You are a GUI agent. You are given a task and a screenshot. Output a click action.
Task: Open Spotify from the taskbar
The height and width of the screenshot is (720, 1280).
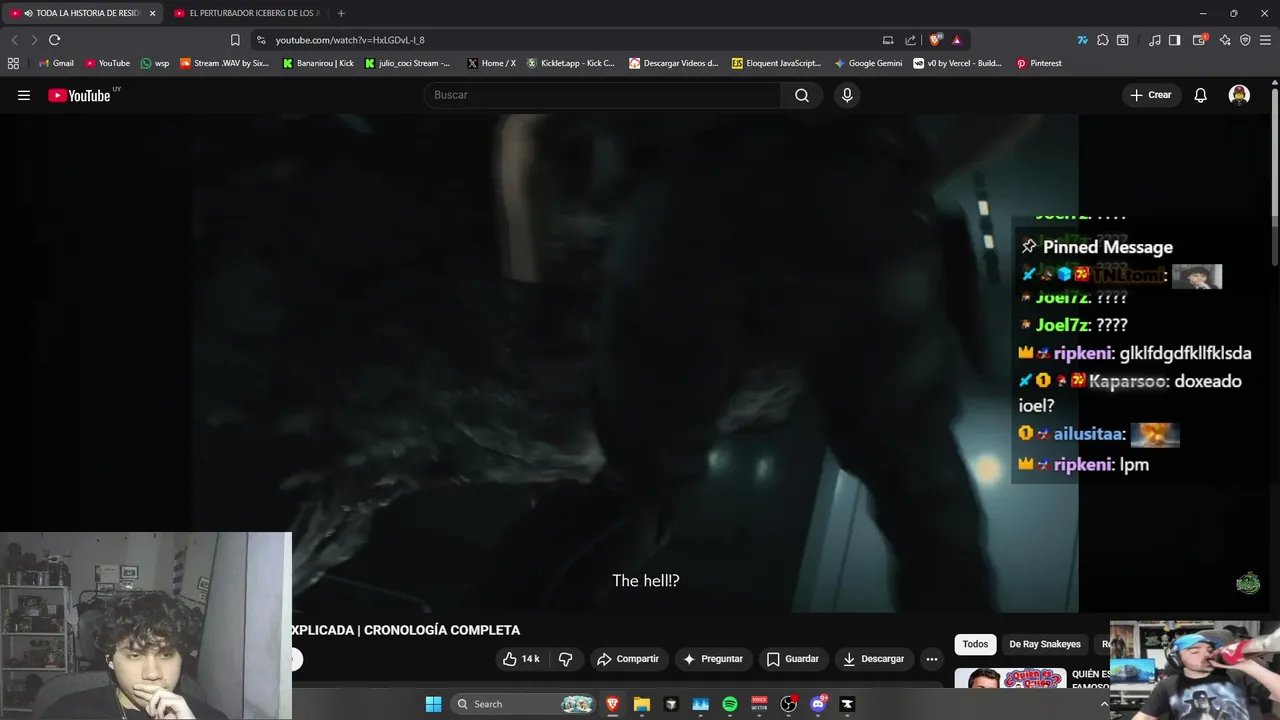click(x=730, y=704)
